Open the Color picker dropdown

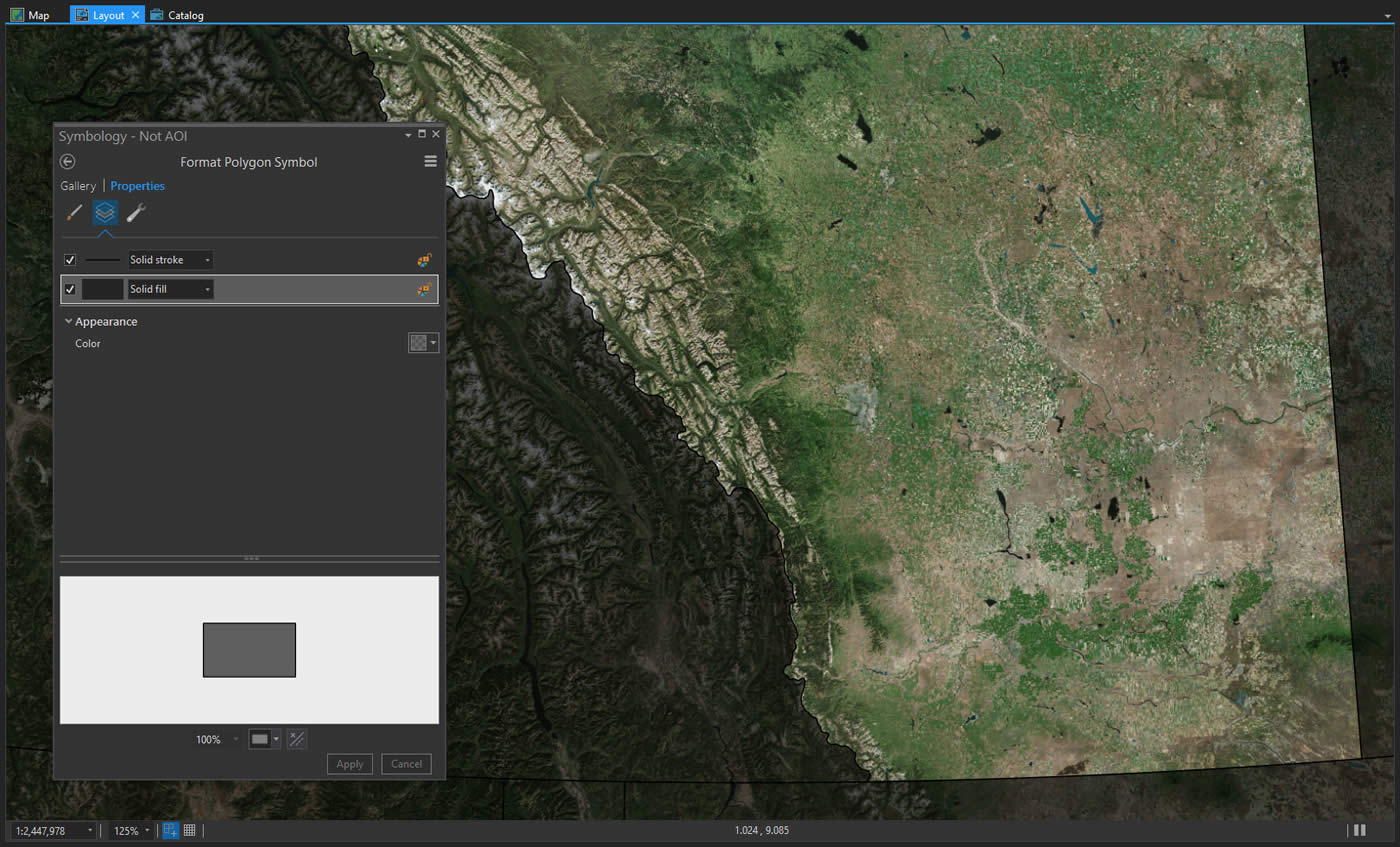423,343
